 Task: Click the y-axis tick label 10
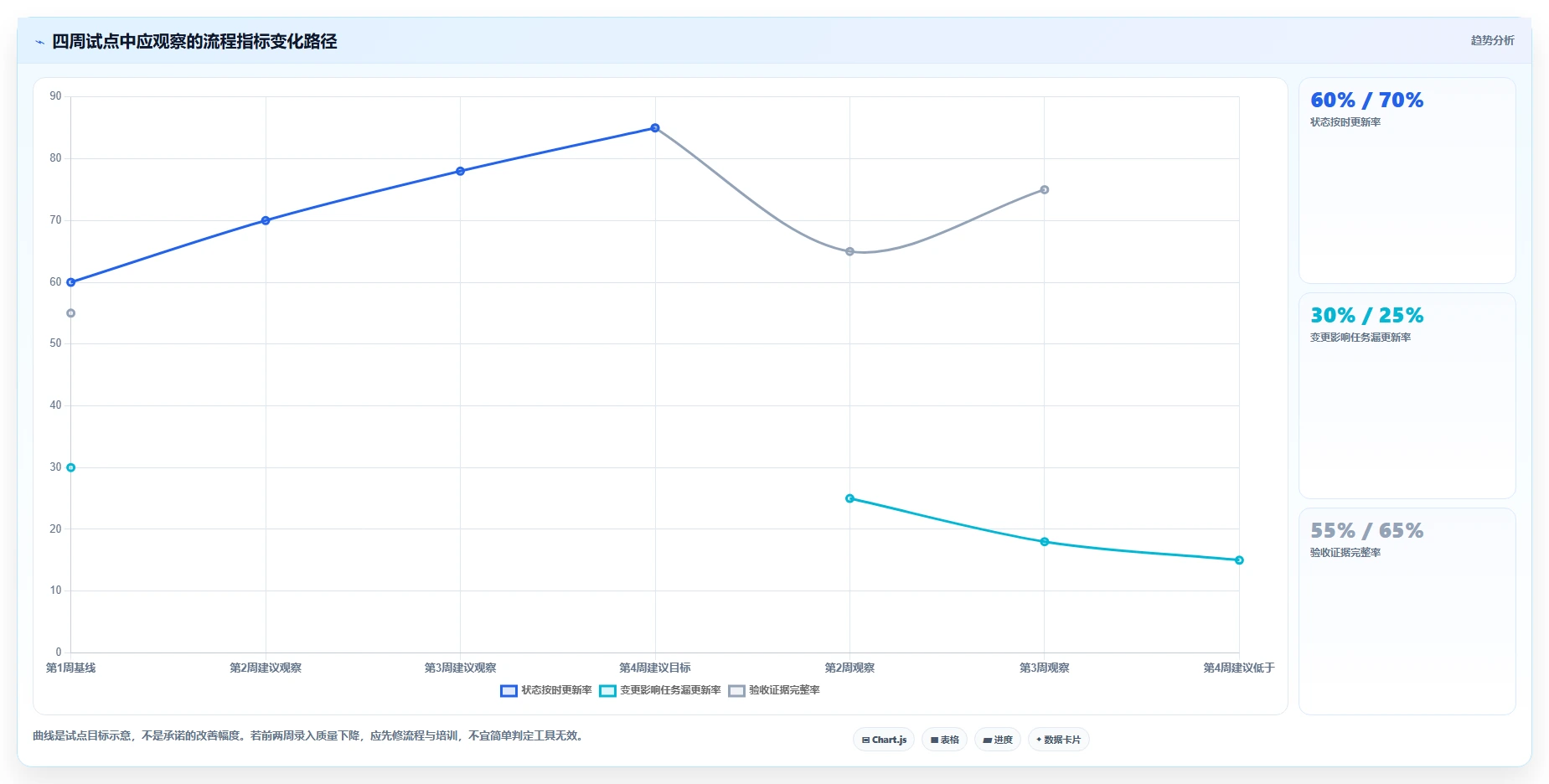pyautogui.click(x=55, y=591)
